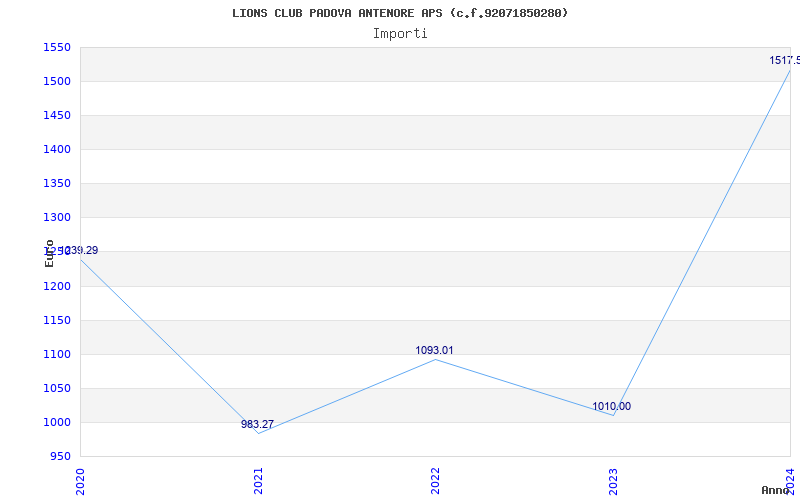Image resolution: width=800 pixels, height=500 pixels.
Task: Click the 1093.01 data label
Action: point(434,351)
